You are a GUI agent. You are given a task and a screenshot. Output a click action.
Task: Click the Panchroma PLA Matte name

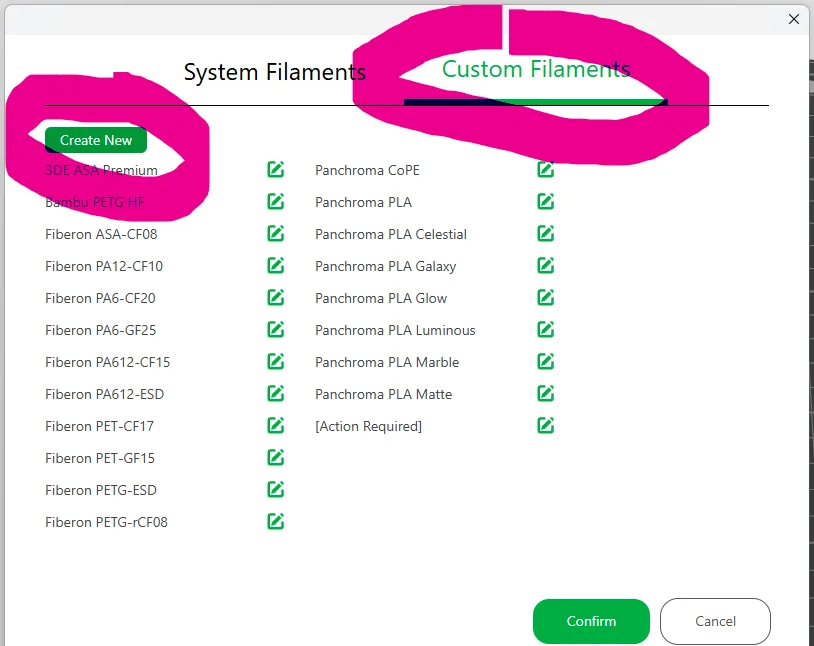pyautogui.click(x=384, y=394)
